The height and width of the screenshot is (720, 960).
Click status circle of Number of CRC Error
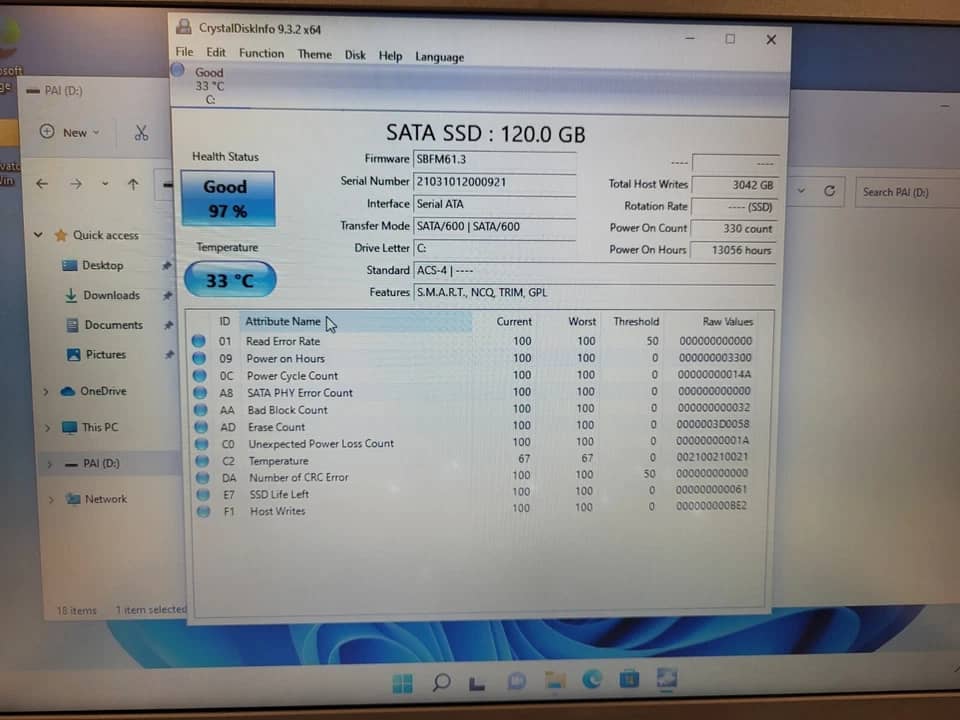click(x=203, y=477)
